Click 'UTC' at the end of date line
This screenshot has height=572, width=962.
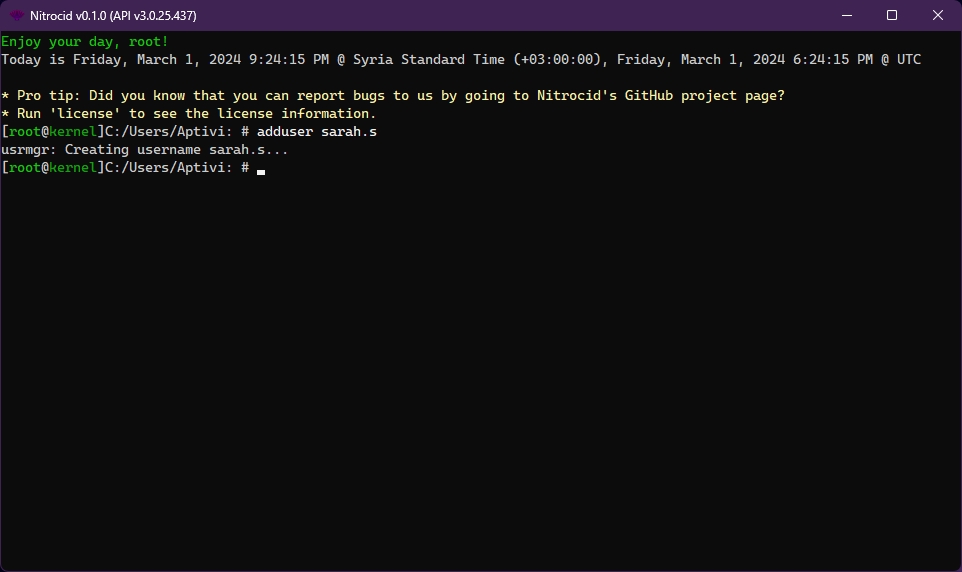point(908,59)
